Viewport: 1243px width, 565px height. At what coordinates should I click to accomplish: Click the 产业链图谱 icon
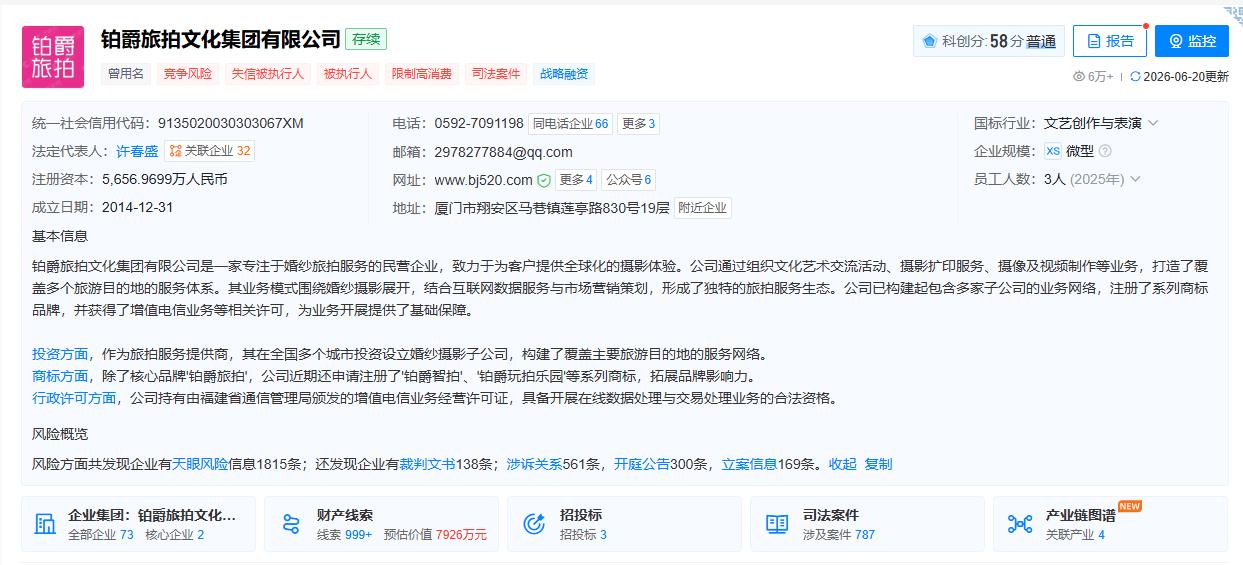click(x=1020, y=524)
